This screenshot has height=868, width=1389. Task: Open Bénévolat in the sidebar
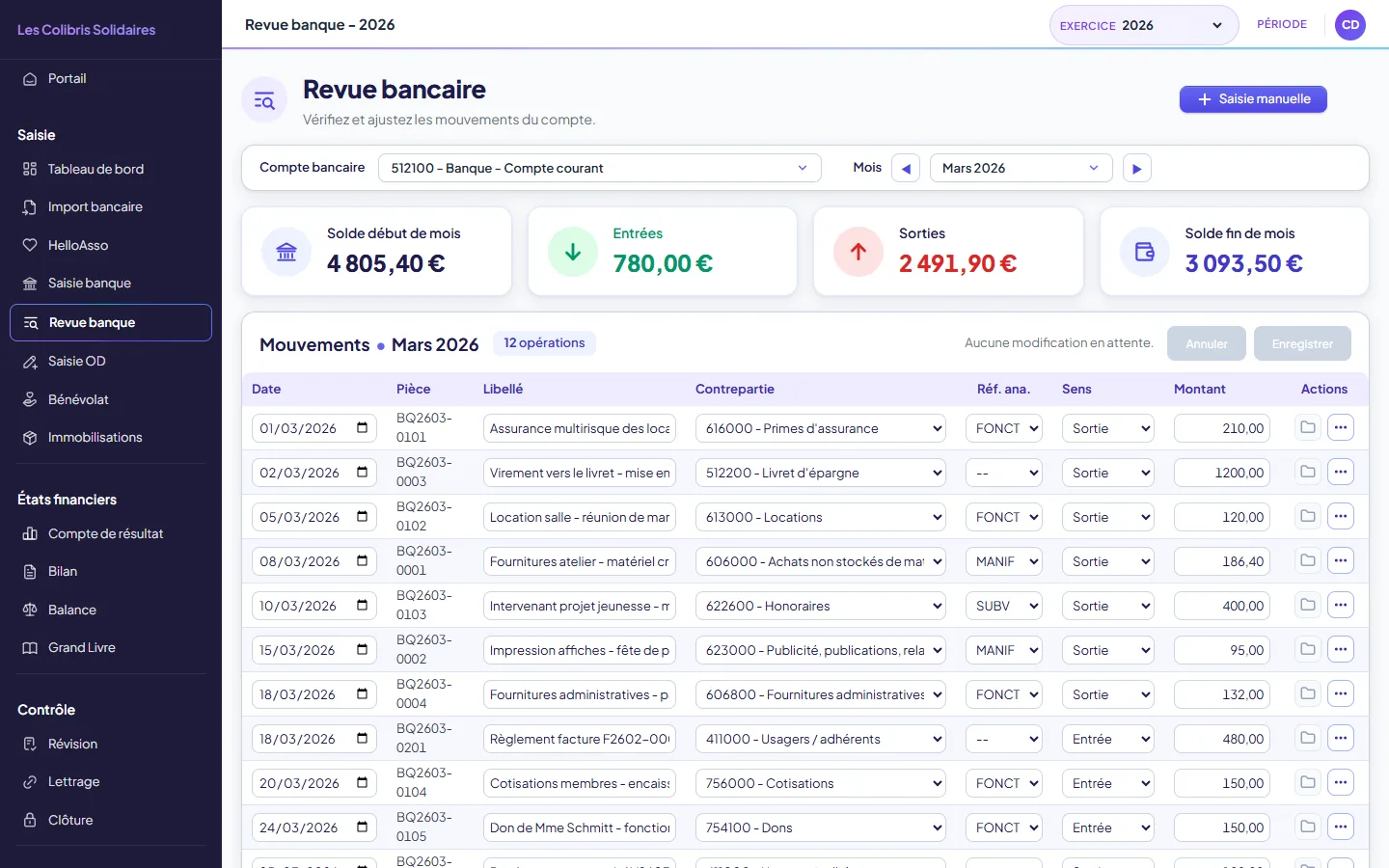click(111, 399)
